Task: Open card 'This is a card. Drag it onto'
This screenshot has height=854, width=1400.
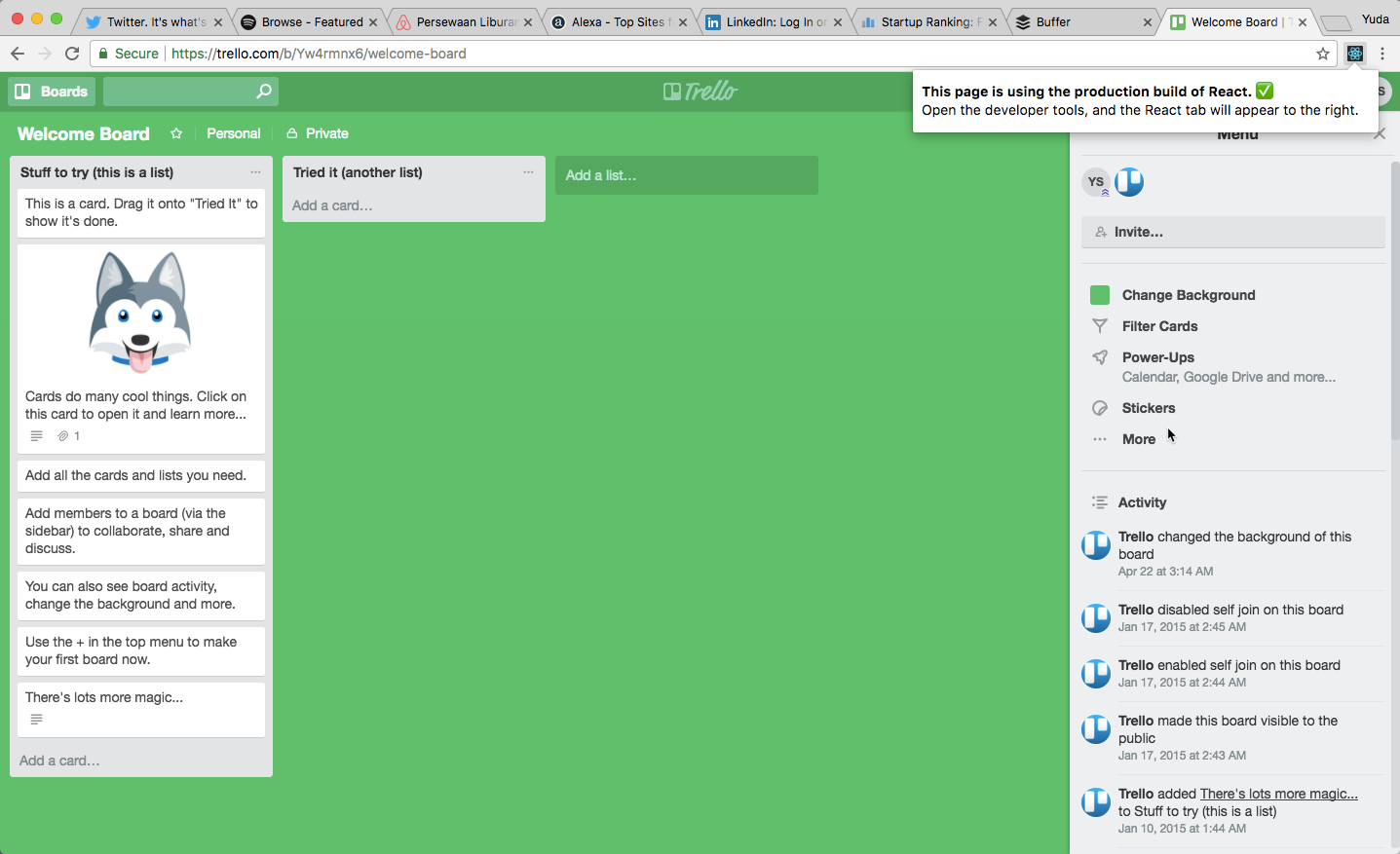Action: tap(141, 212)
